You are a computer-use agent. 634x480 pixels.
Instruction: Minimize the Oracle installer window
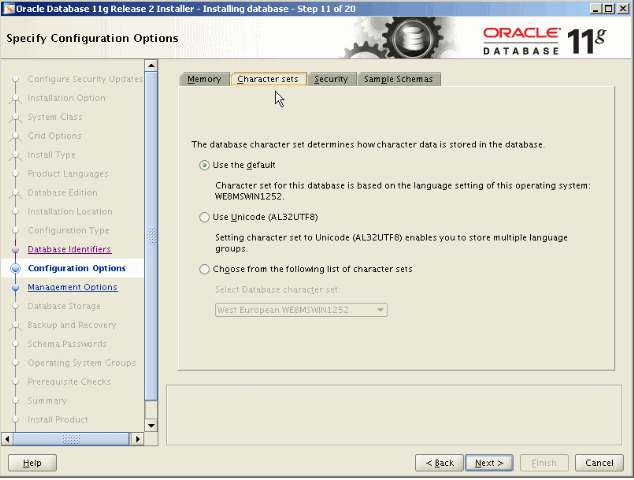pyautogui.click(x=595, y=9)
